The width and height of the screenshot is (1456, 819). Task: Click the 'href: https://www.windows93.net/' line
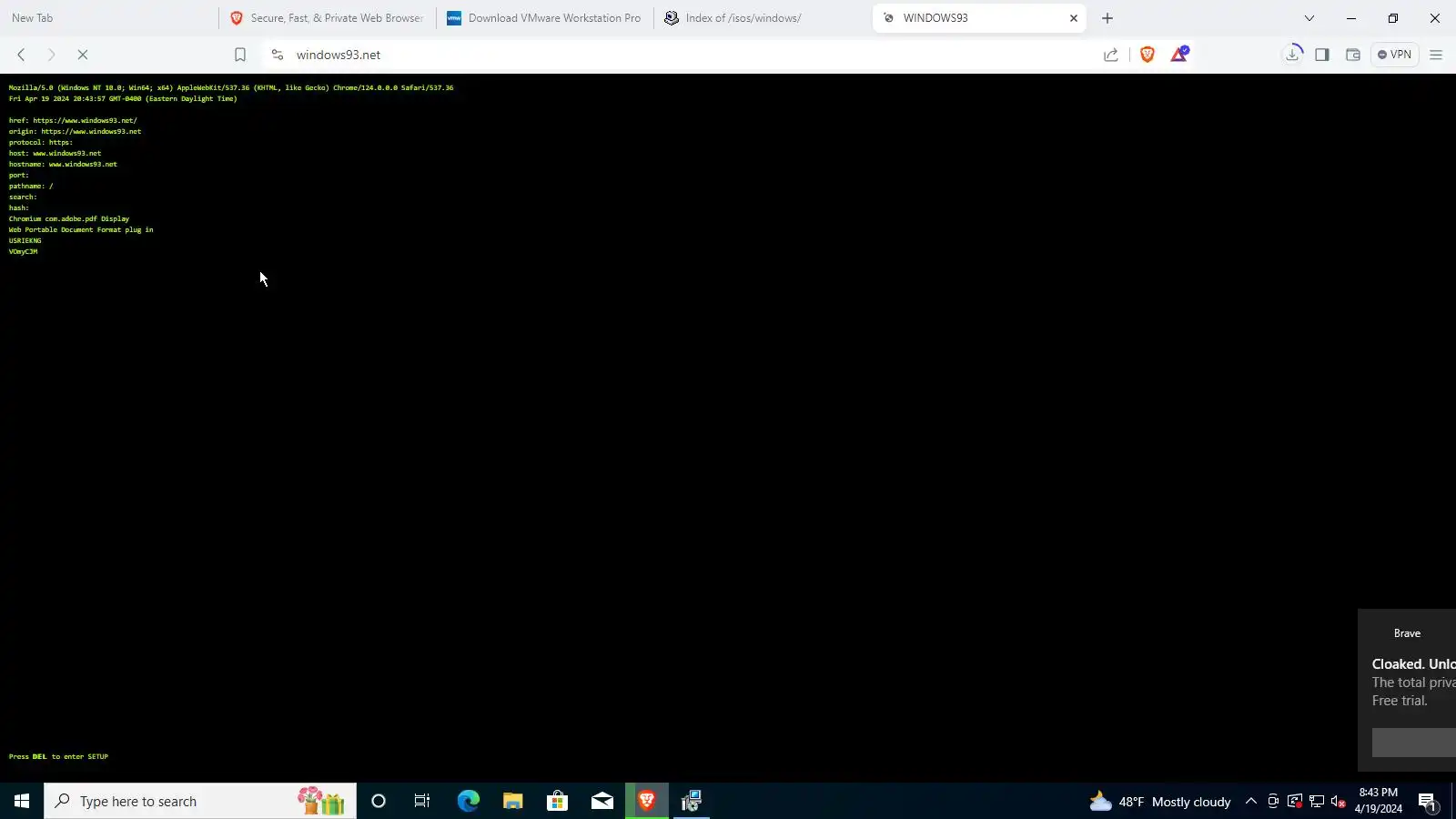point(73,120)
